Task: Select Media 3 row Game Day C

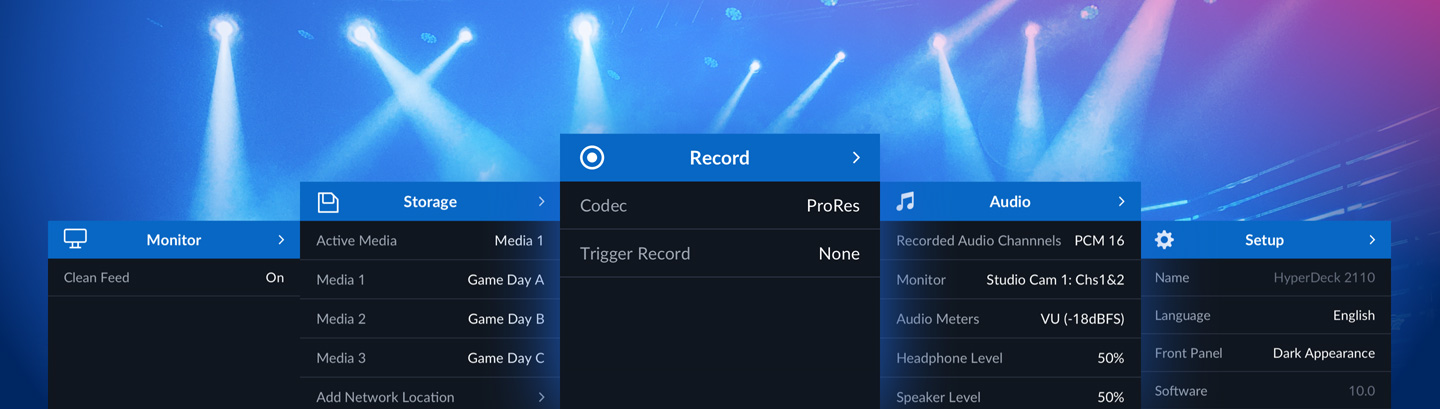Action: point(430,358)
